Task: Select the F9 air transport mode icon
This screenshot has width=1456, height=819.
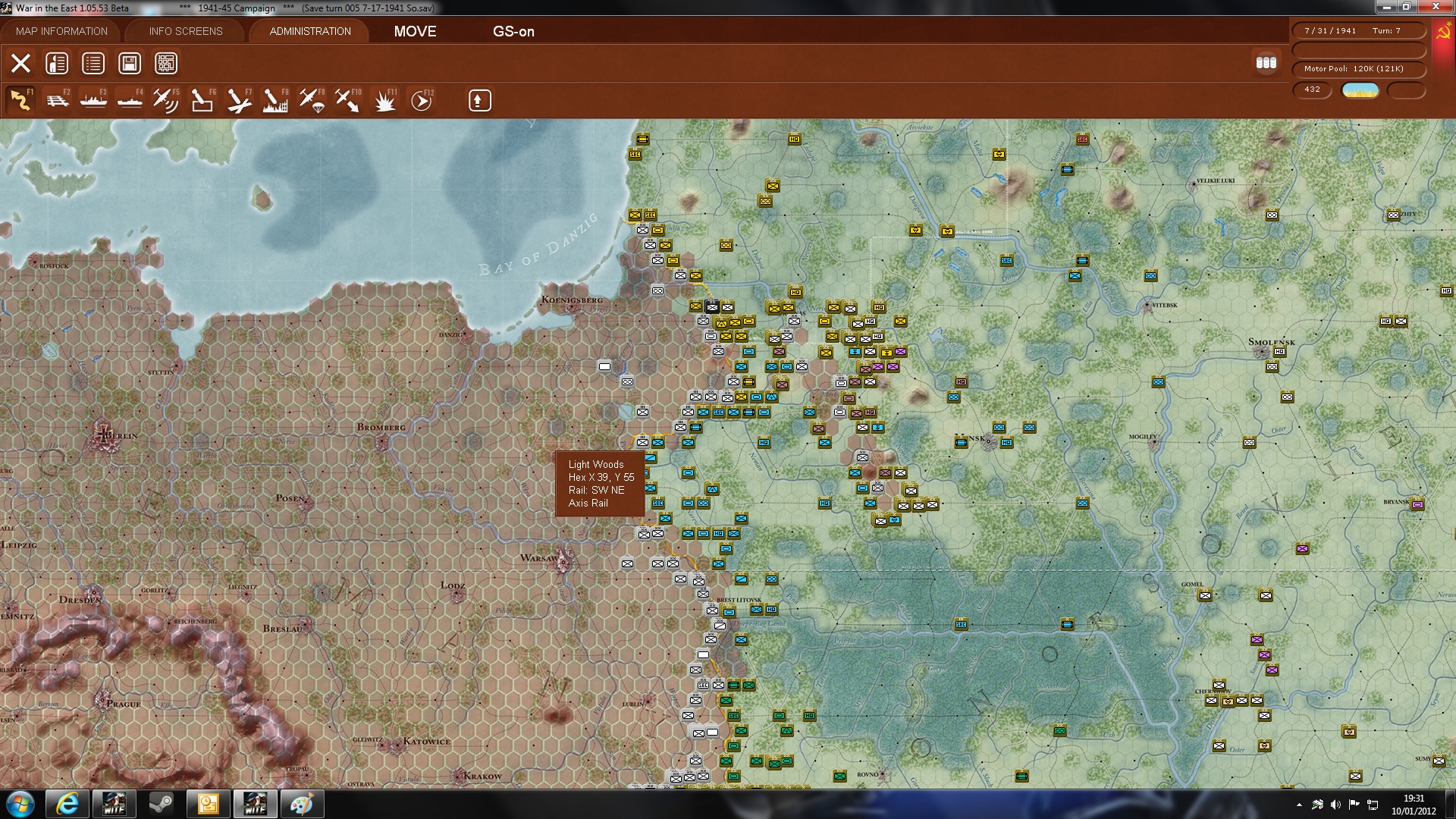Action: click(312, 100)
